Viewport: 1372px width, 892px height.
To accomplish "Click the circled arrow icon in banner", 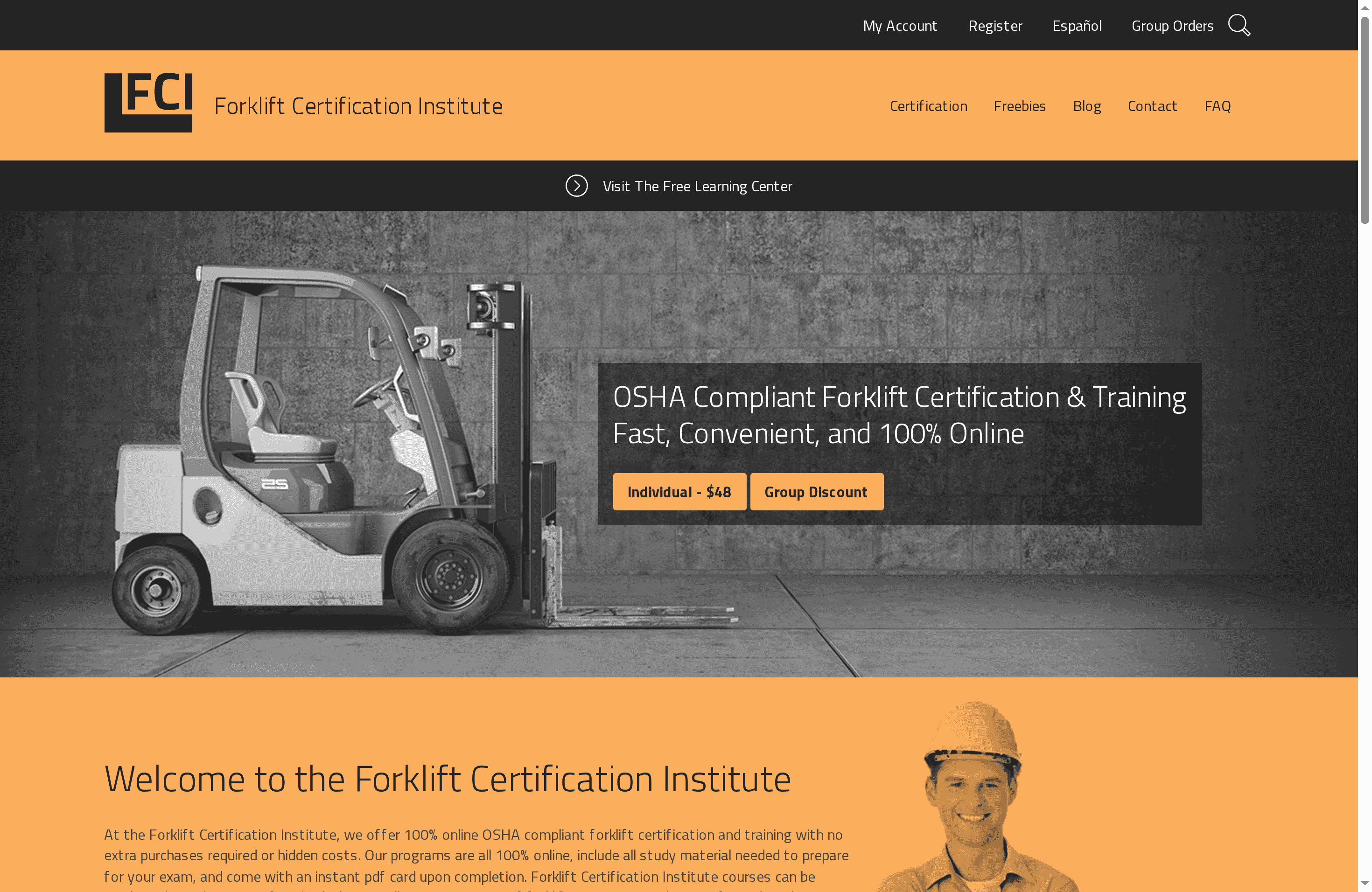I will coord(576,186).
